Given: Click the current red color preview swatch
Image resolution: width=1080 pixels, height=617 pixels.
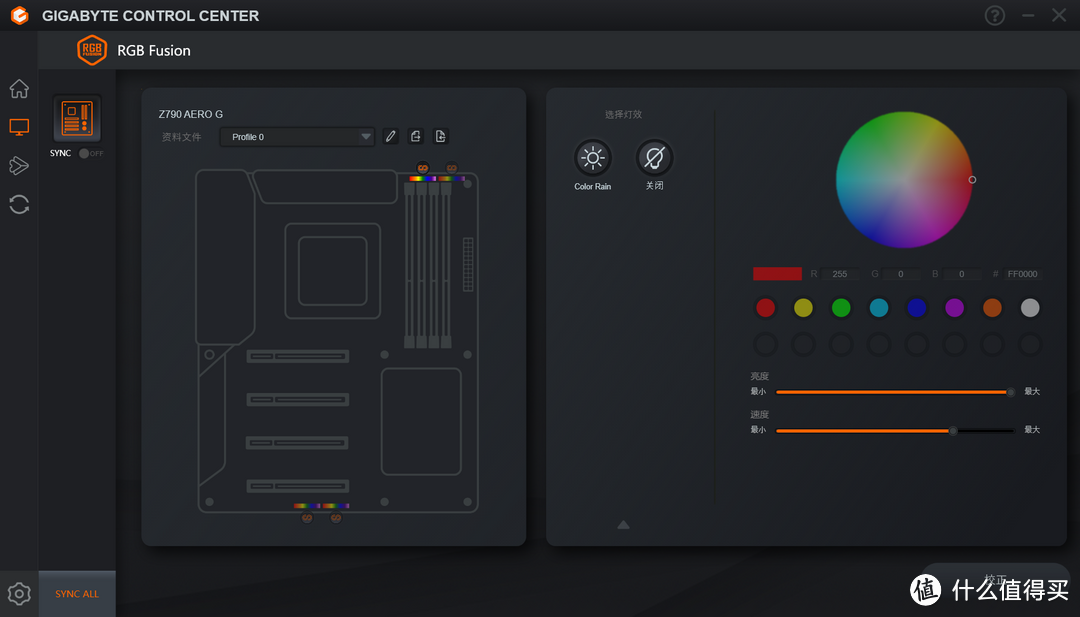Looking at the screenshot, I should (x=777, y=274).
